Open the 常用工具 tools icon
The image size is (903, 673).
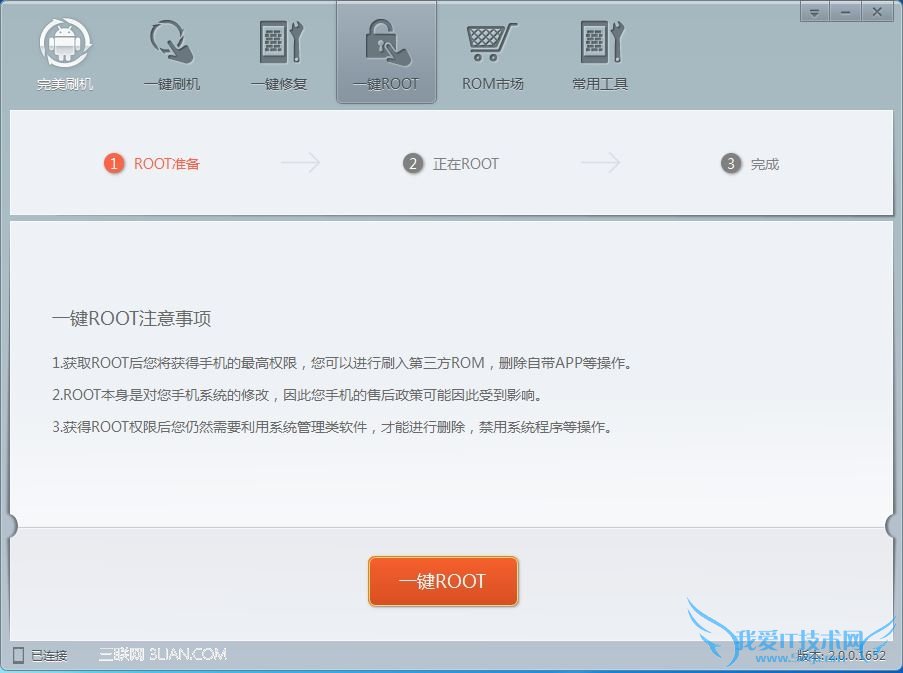point(601,41)
